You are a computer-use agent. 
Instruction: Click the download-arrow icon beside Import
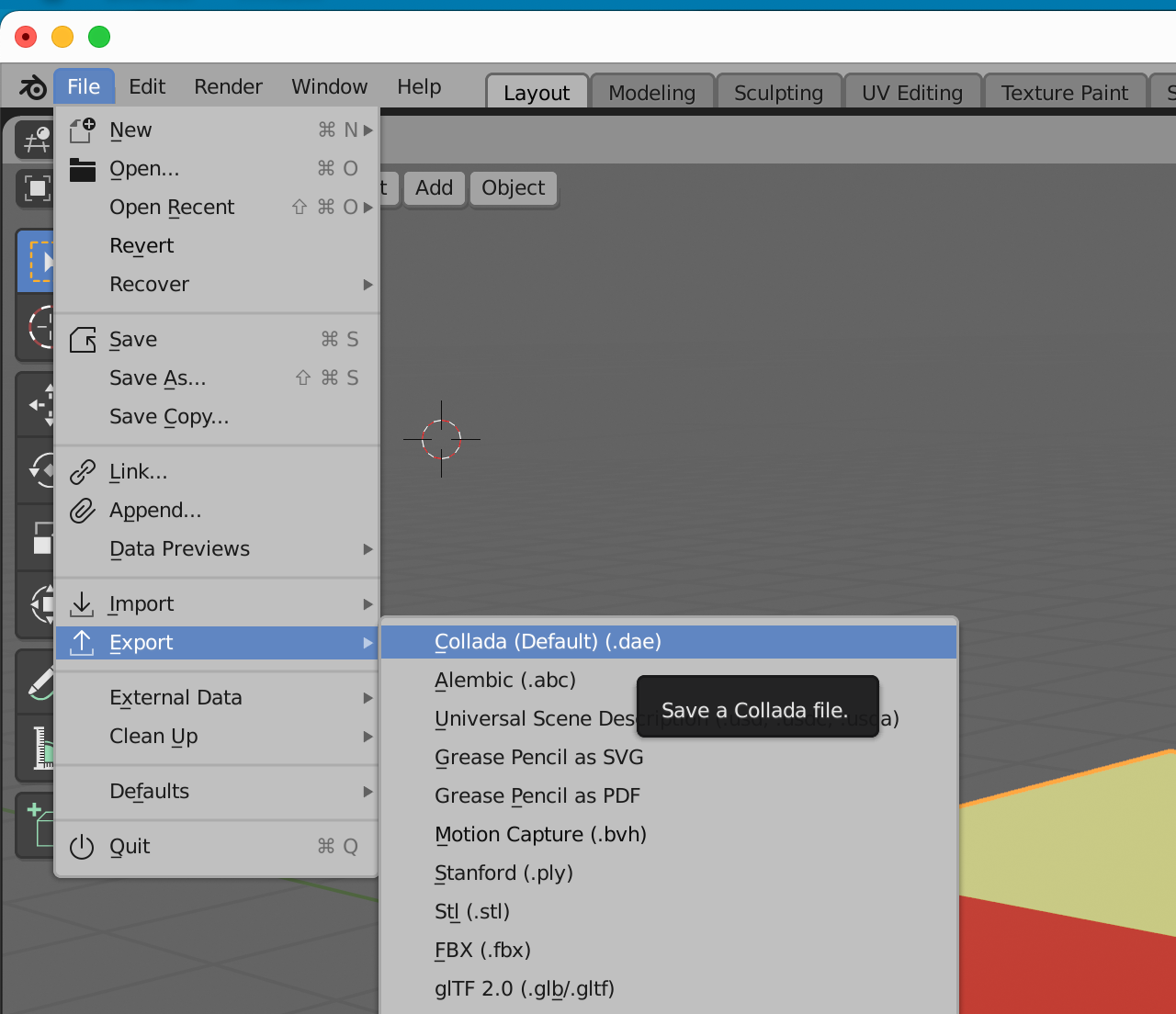point(82,604)
